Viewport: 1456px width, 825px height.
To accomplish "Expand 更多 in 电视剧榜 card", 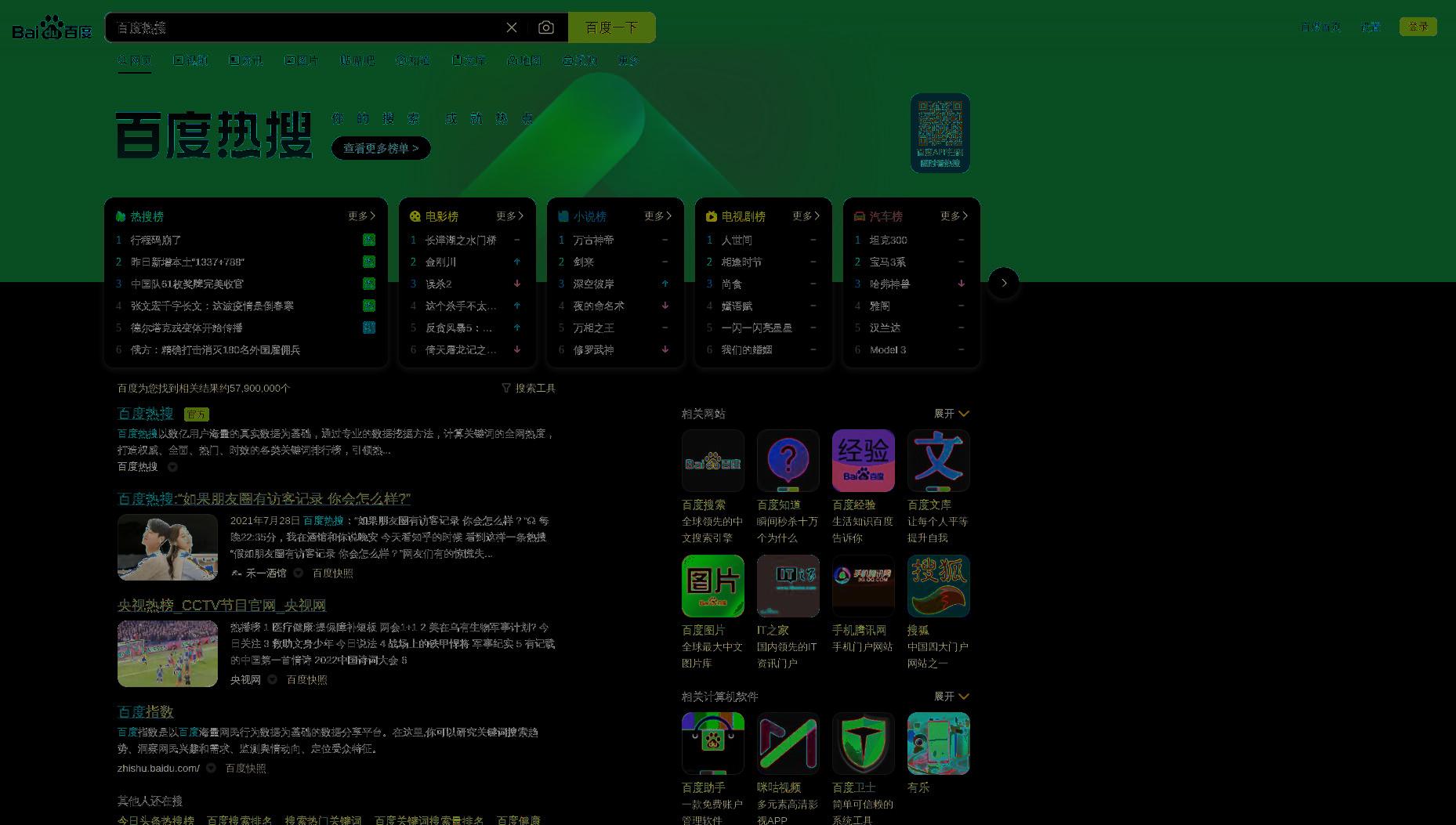I will (x=806, y=216).
